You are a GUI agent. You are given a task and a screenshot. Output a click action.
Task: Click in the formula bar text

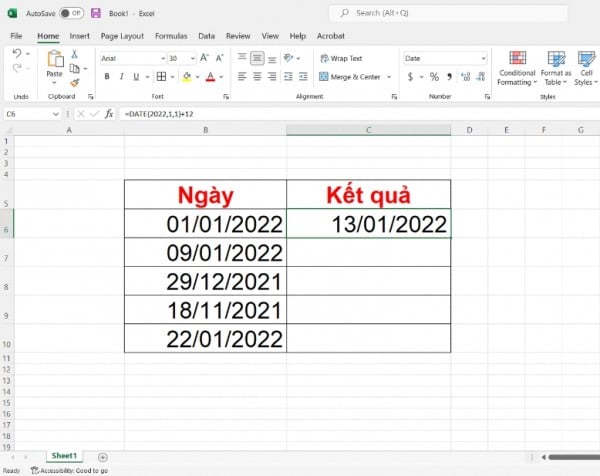(159, 114)
